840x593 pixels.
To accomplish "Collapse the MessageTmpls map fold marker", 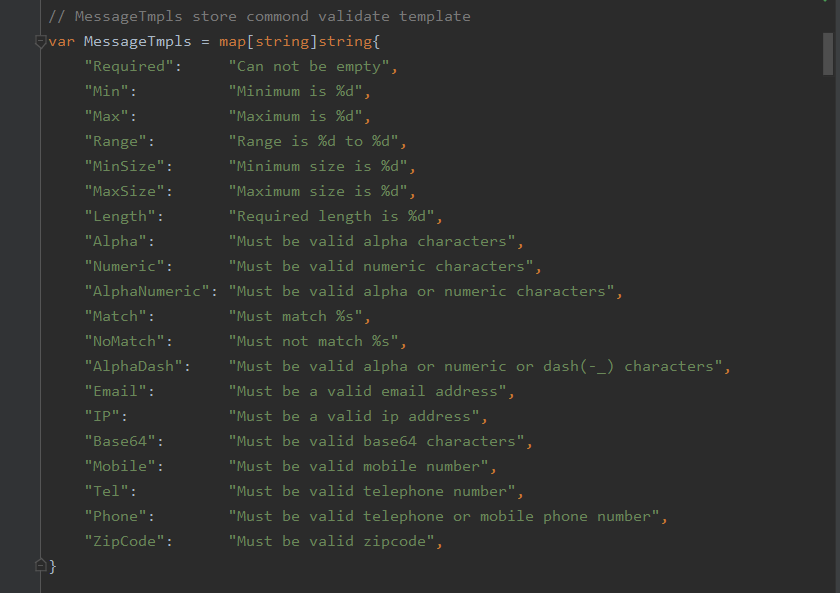I will tap(41, 41).
